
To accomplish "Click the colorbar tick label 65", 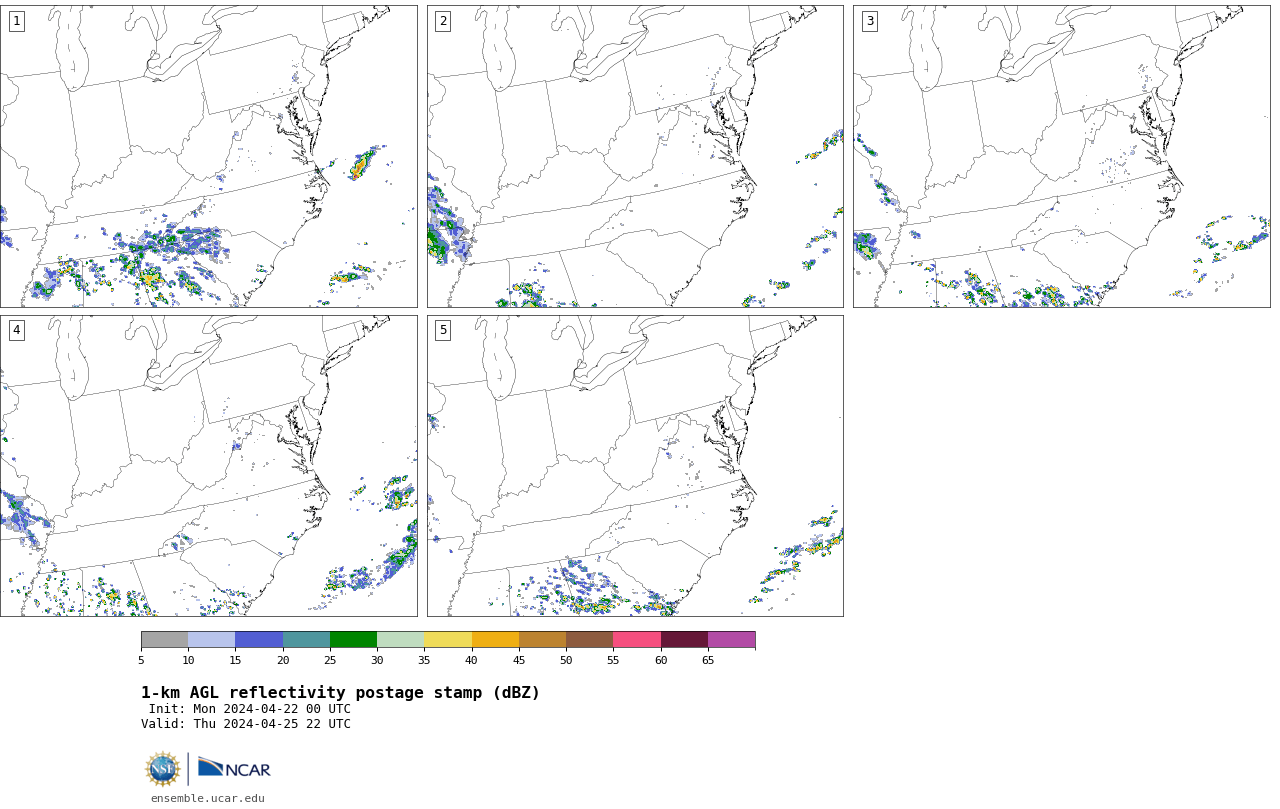I will 708,660.
